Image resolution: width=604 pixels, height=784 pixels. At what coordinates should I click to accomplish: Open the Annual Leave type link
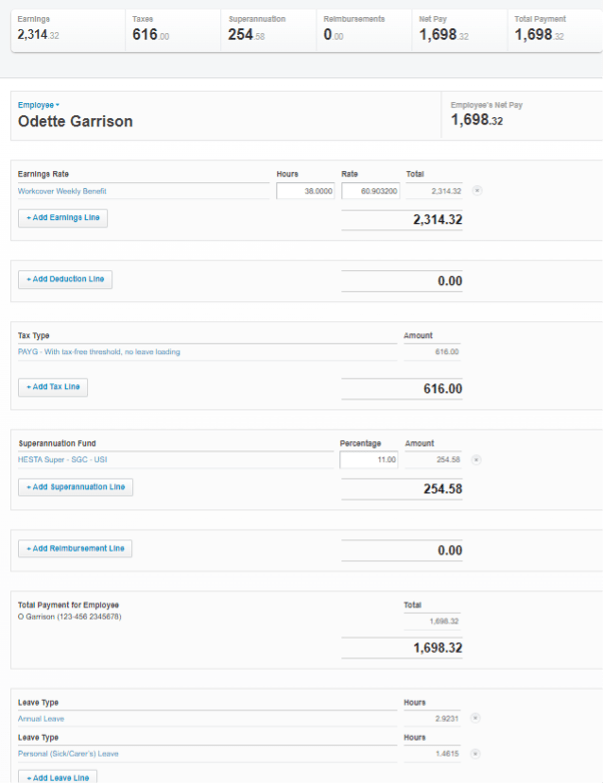[41, 718]
